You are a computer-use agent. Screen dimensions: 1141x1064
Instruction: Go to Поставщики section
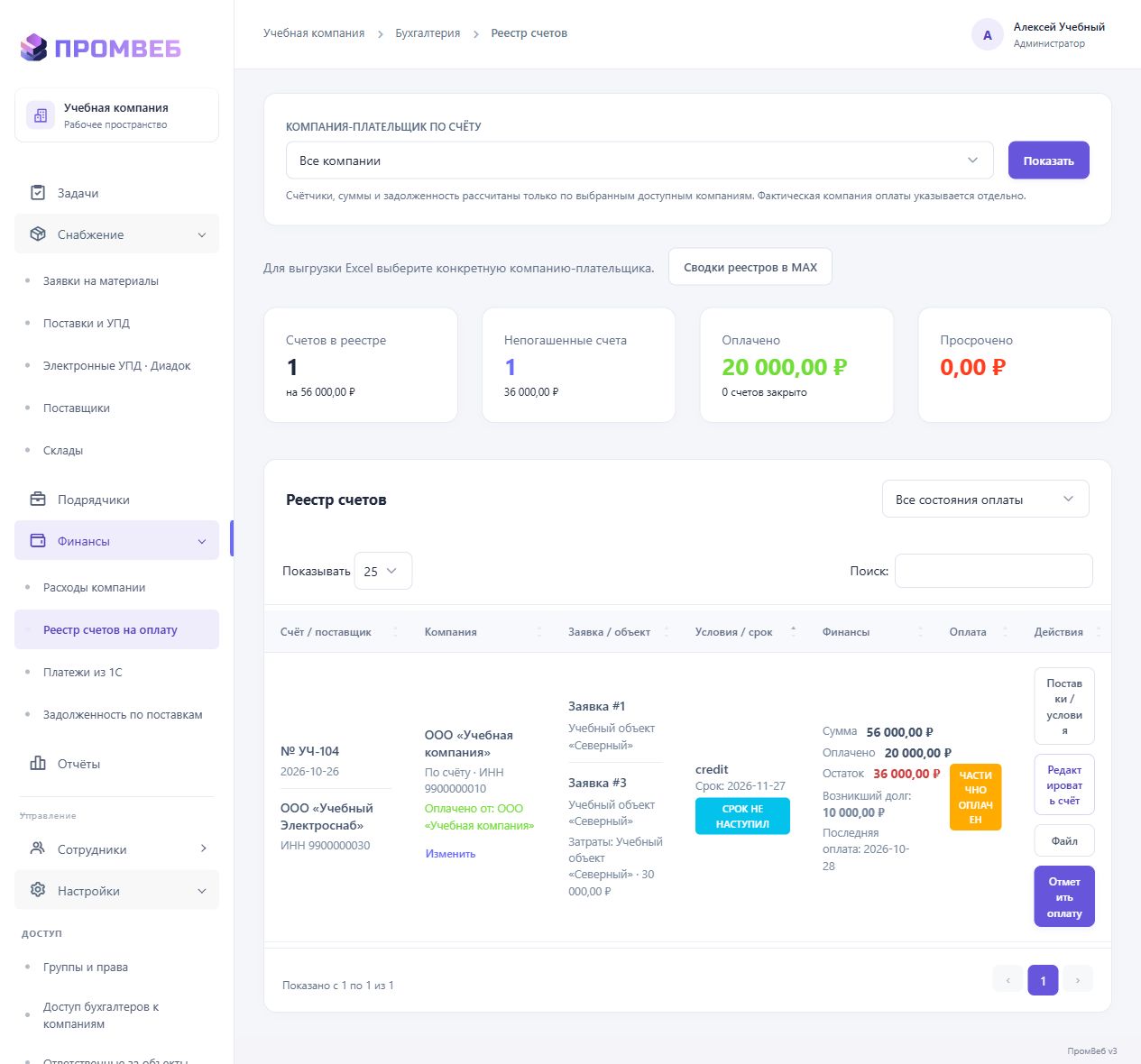77,408
